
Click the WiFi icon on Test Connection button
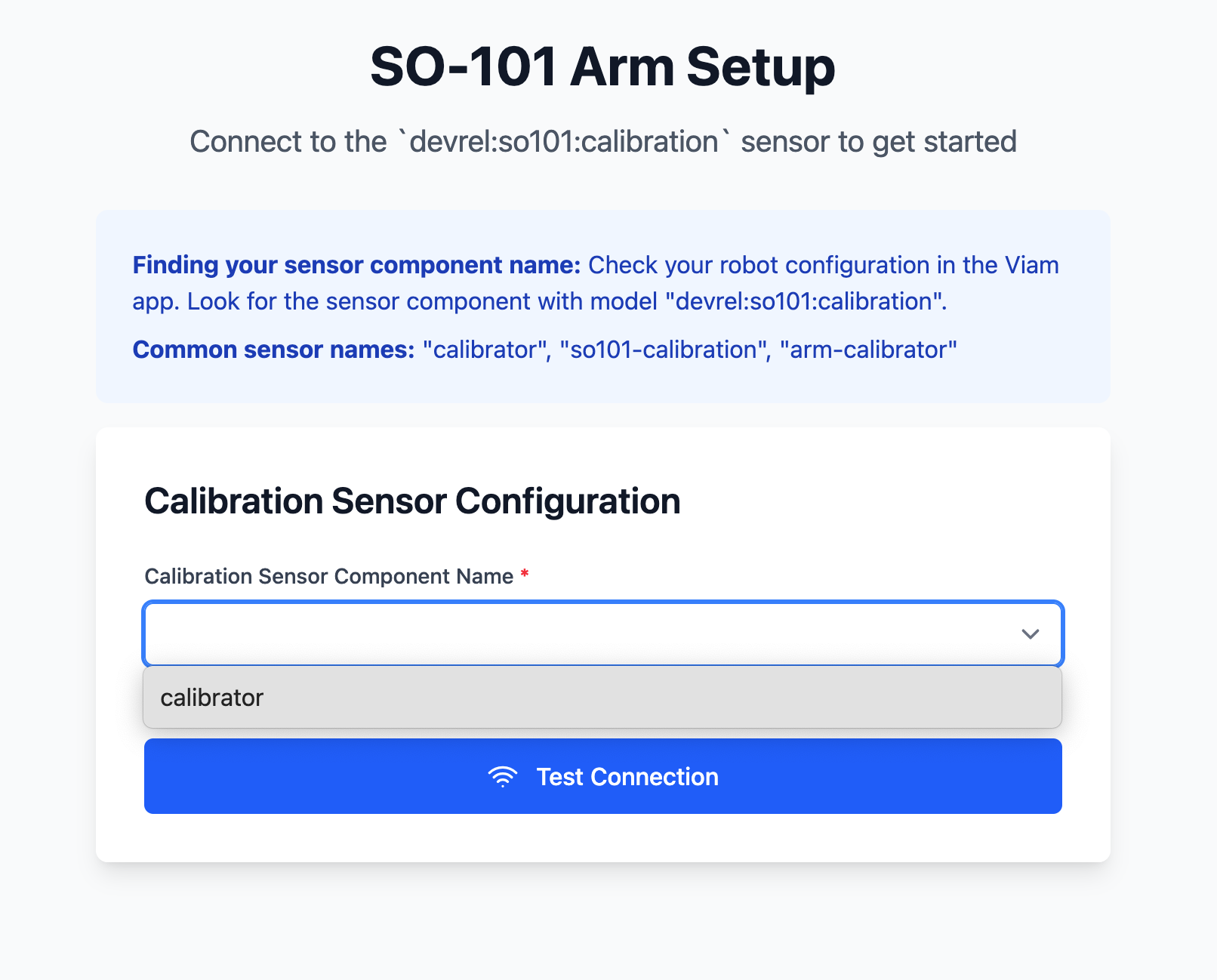pyautogui.click(x=502, y=776)
